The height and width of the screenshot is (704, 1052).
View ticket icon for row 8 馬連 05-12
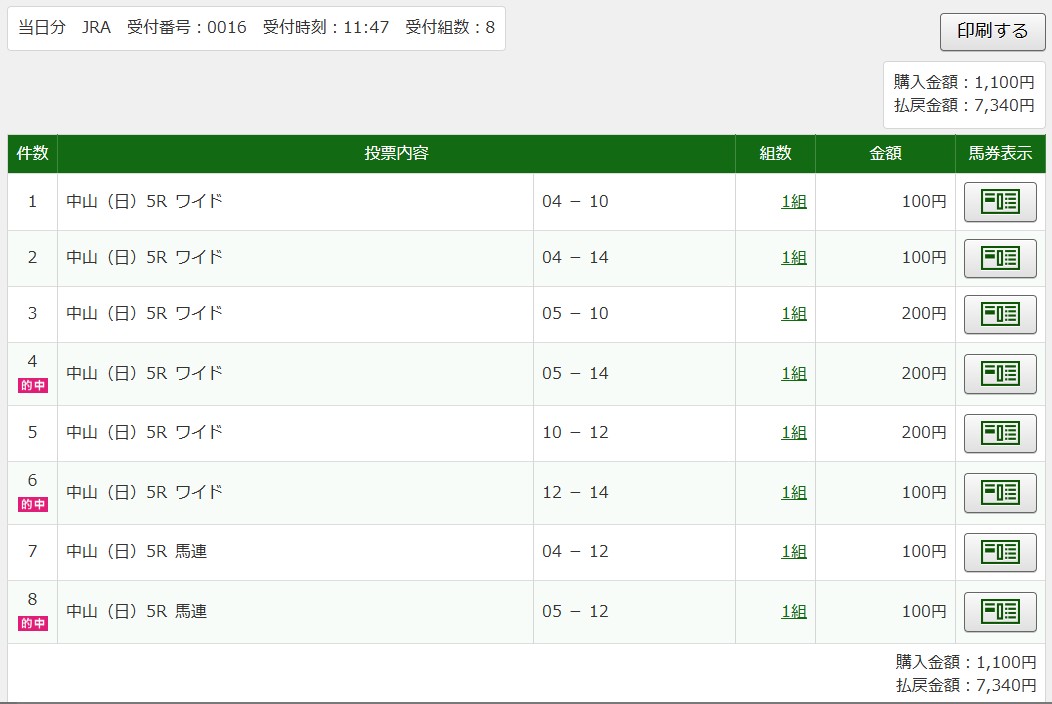[x=999, y=612]
